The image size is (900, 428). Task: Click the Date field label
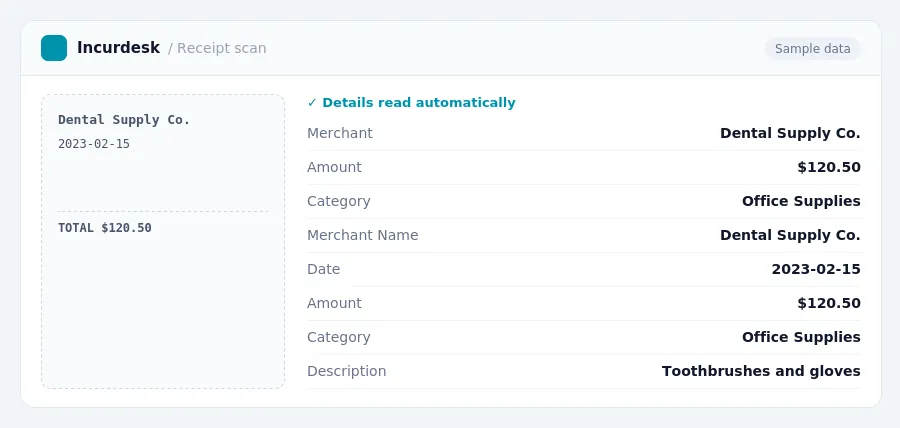[x=324, y=269]
